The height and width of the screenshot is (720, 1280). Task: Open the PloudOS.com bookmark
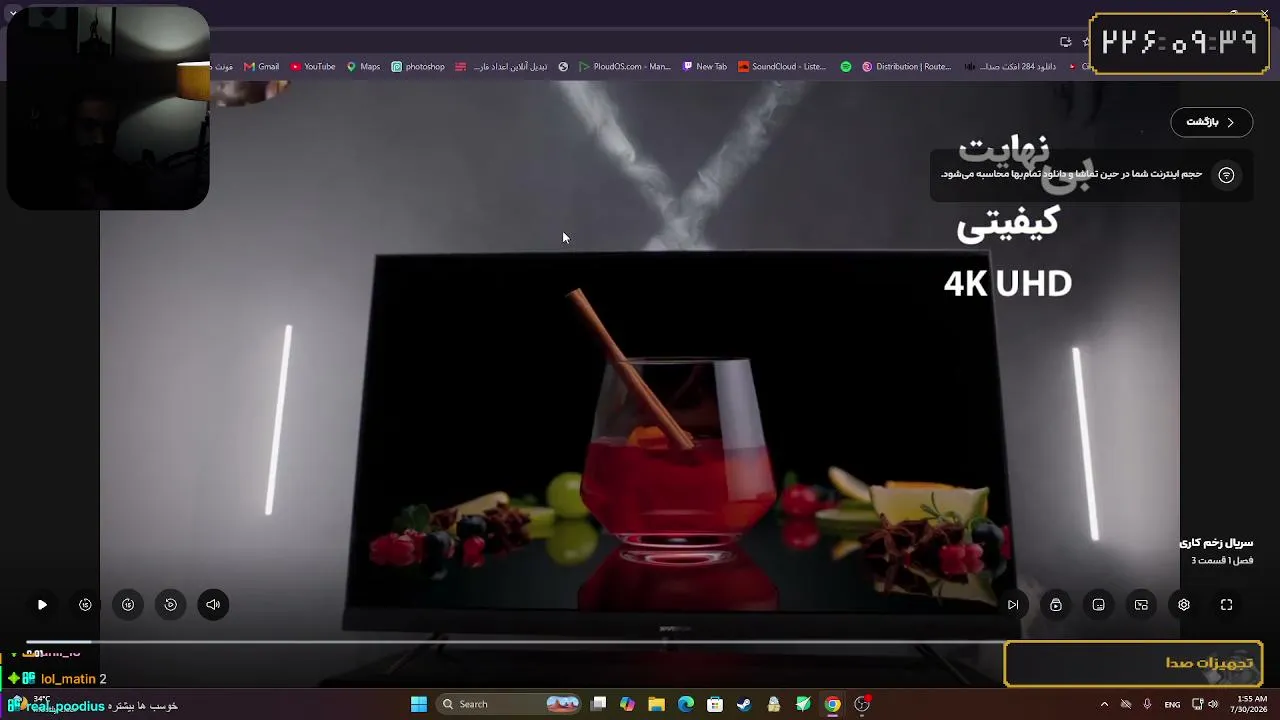[625, 67]
